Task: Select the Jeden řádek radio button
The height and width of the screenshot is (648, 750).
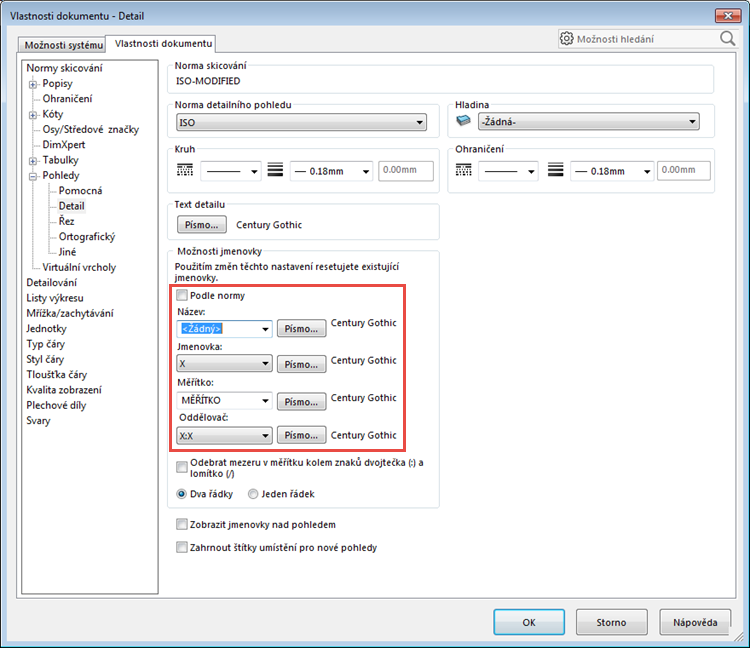Action: coord(253,494)
